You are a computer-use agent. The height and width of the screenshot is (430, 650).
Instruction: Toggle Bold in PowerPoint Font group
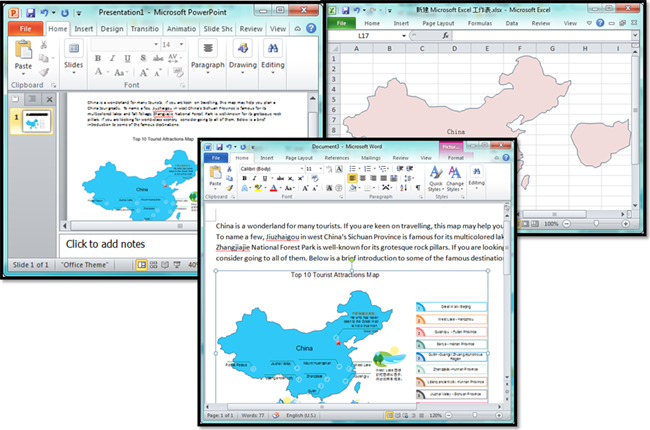98,58
